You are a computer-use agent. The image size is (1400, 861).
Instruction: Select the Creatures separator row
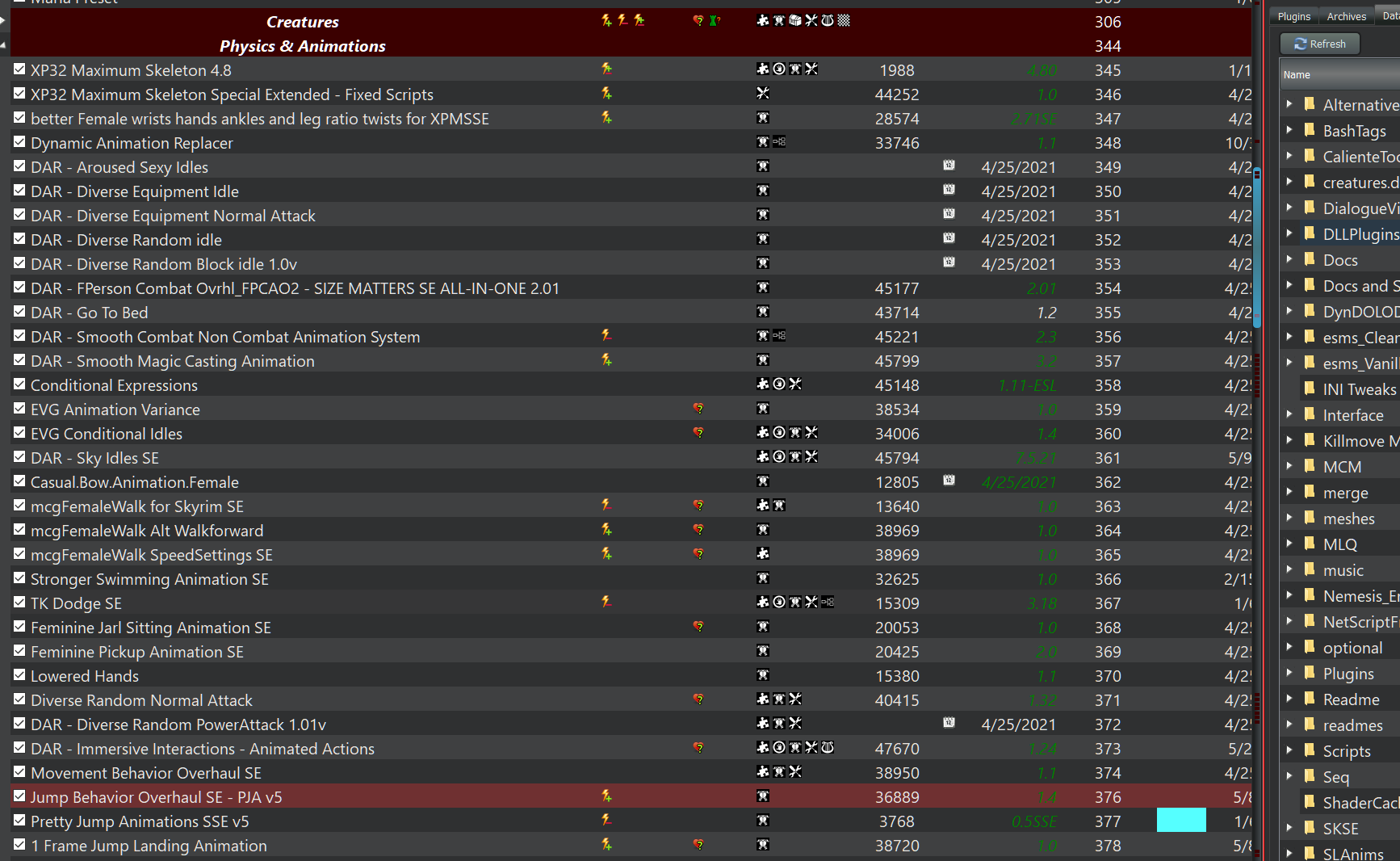coord(631,22)
